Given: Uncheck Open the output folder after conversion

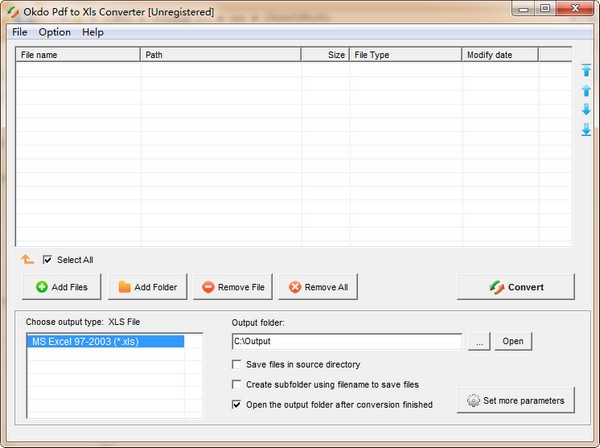Looking at the screenshot, I should [237, 405].
